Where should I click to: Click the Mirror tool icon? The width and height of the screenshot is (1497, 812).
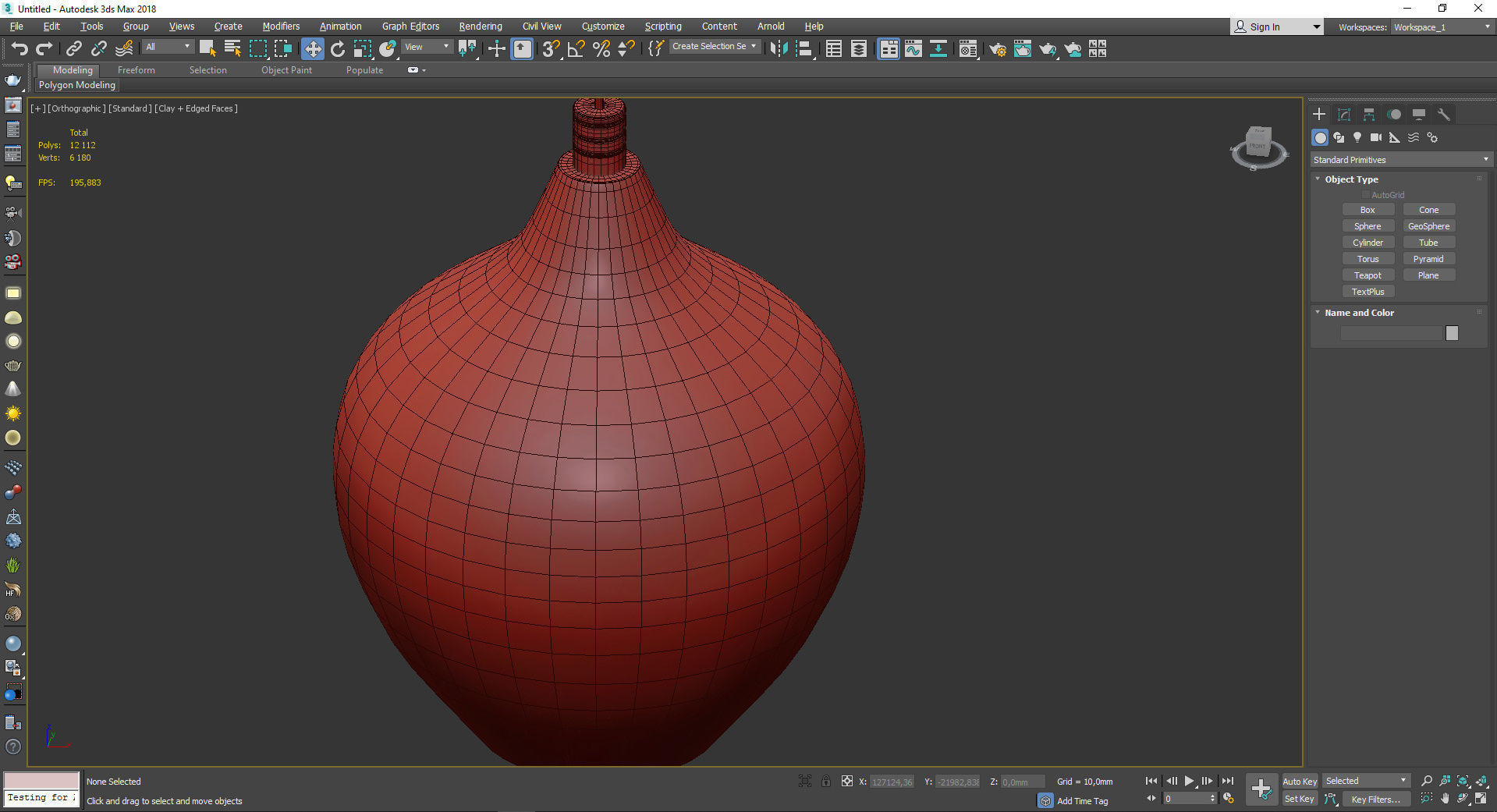coord(779,49)
